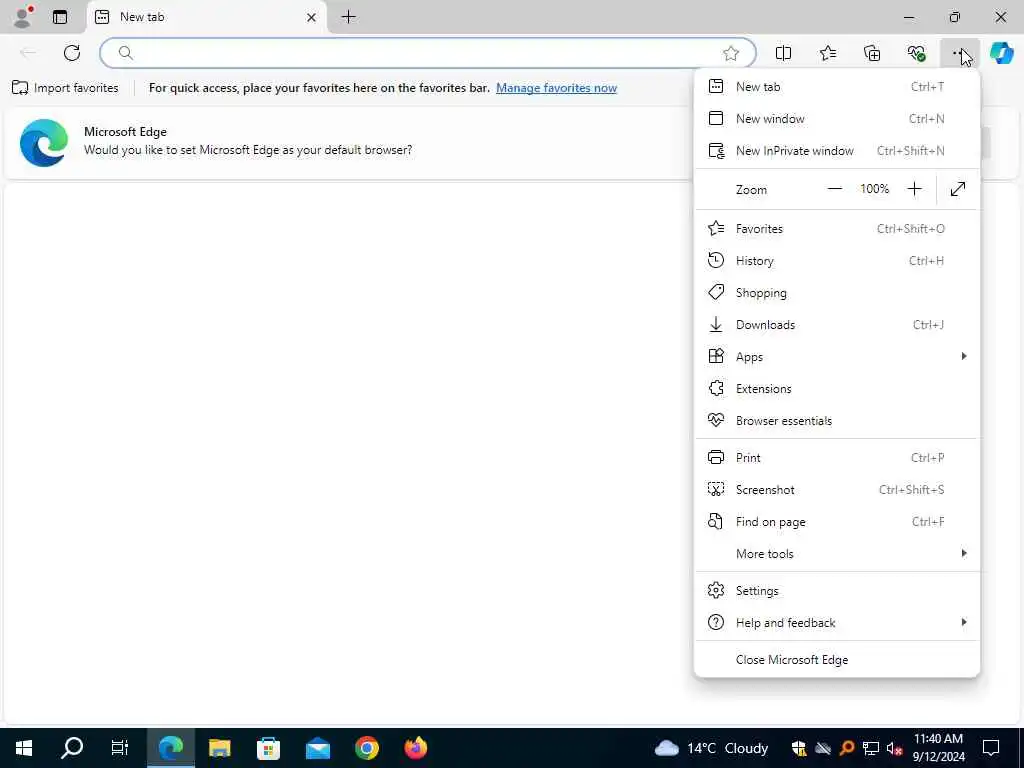Open Downloads from the menu
This screenshot has width=1024, height=768.
[837, 325]
